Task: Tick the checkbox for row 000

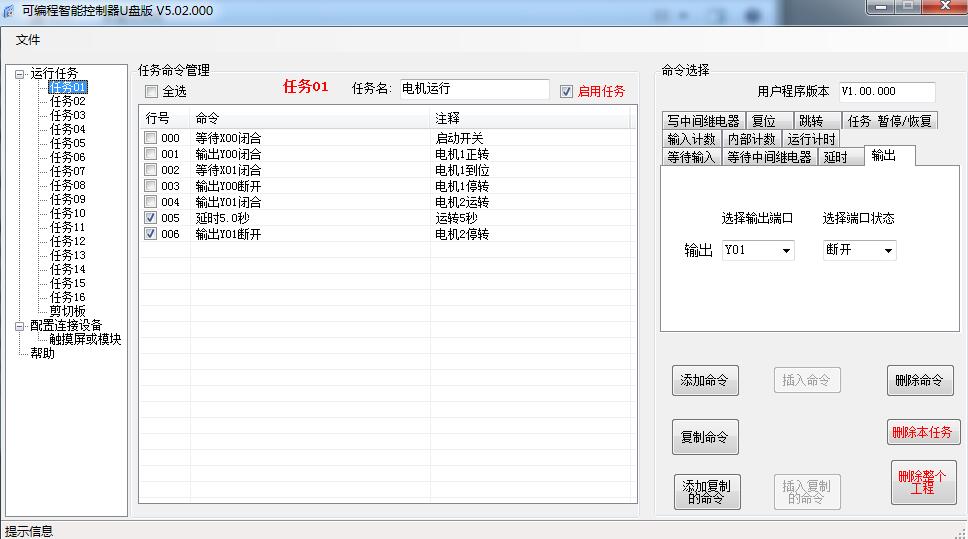Action: click(x=150, y=138)
